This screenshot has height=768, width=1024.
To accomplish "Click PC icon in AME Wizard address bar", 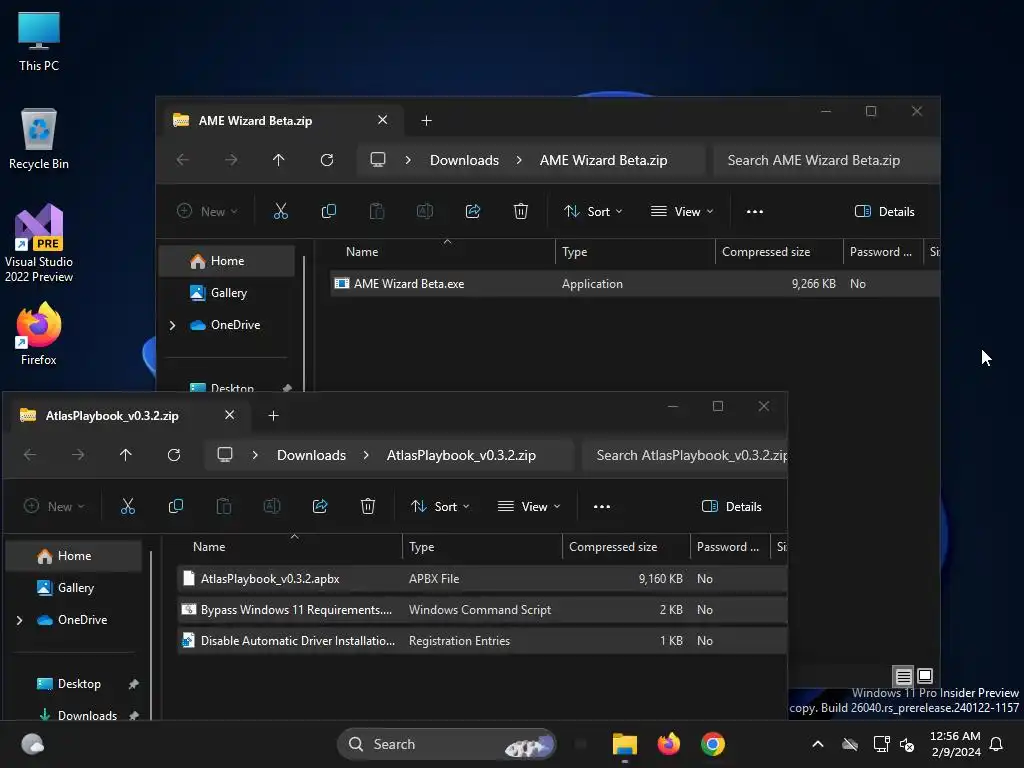I will [x=377, y=160].
